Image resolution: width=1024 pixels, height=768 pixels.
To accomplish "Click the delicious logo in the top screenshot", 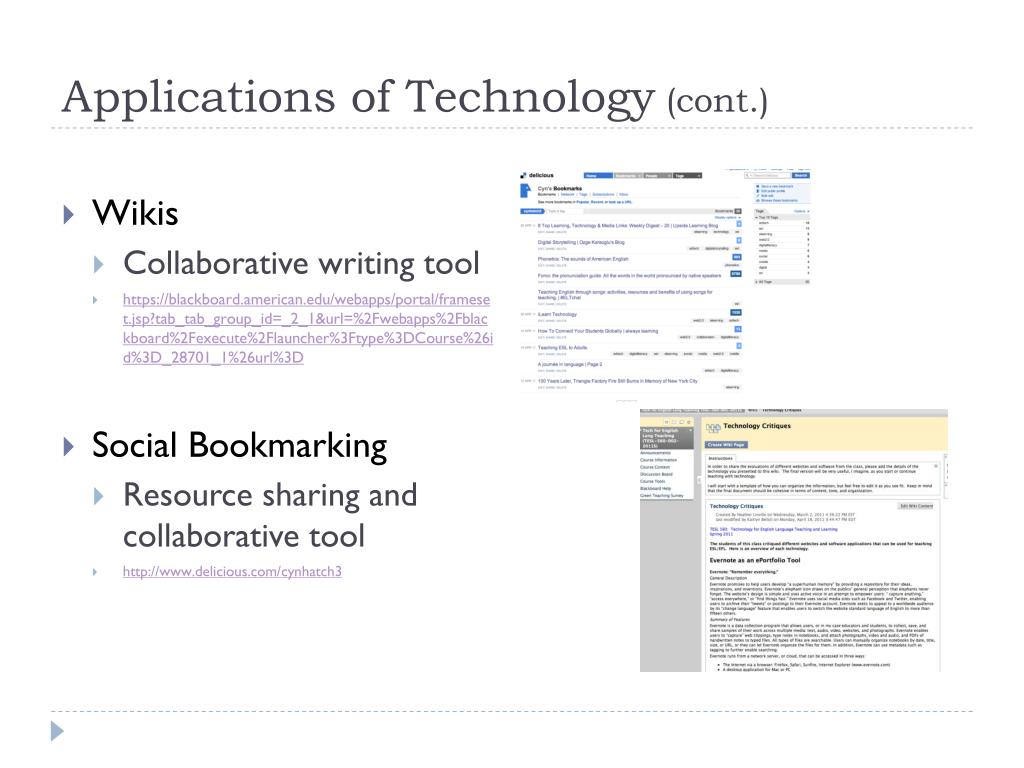I will pyautogui.click(x=537, y=175).
